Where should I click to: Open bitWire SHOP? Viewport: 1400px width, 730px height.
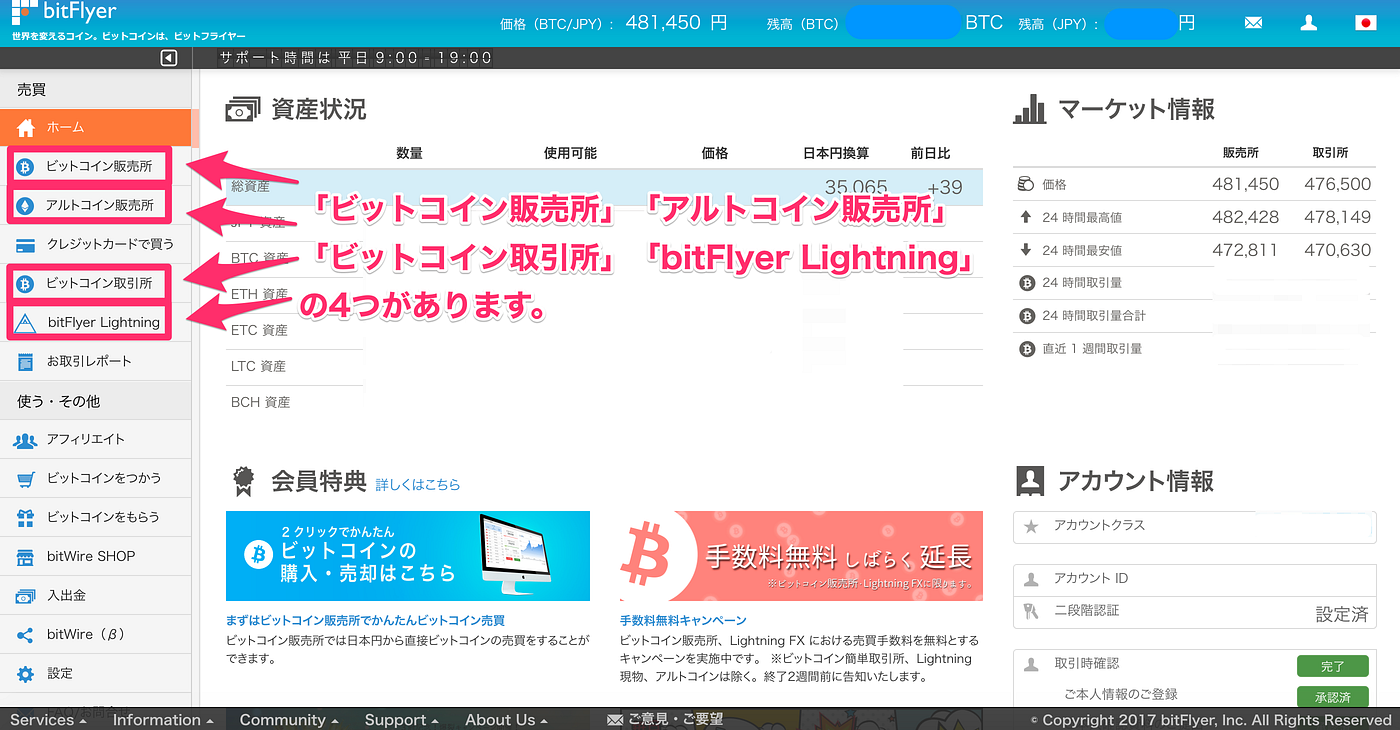click(95, 556)
